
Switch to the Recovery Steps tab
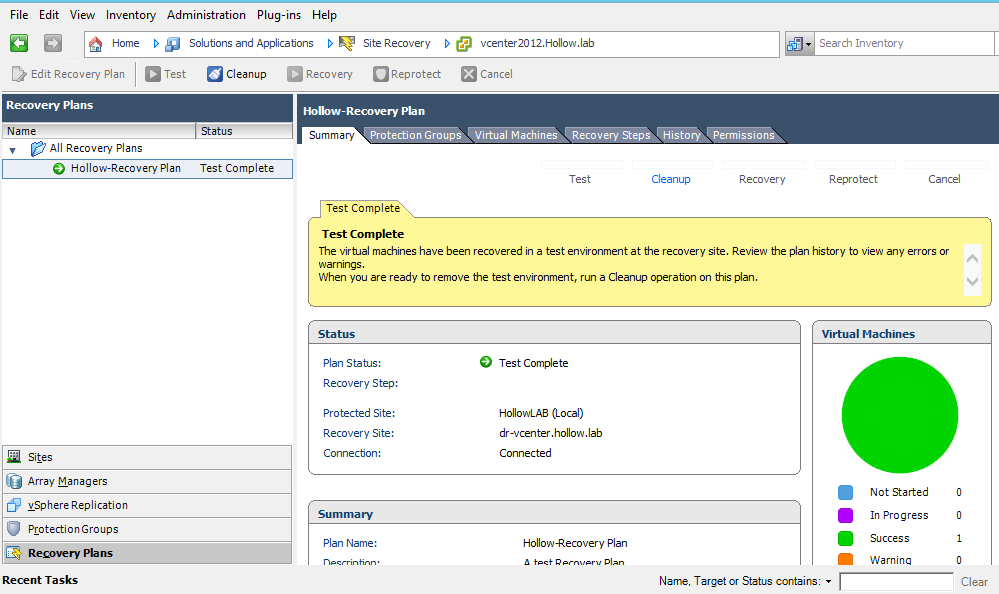click(610, 135)
